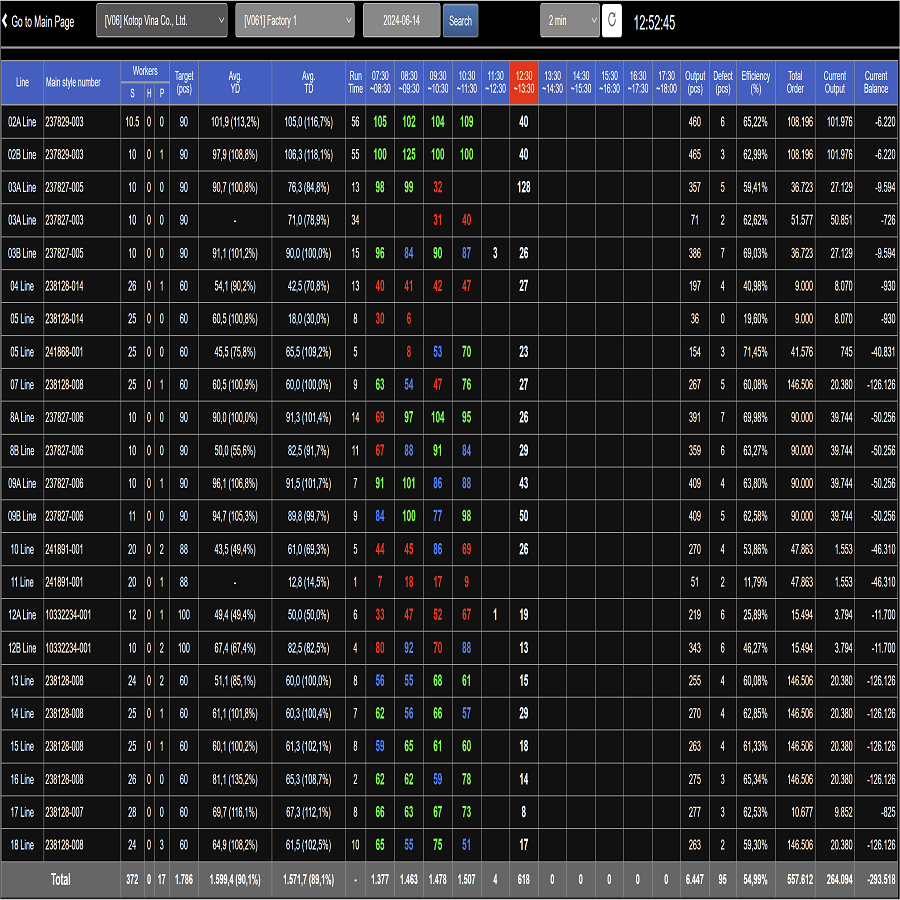Image resolution: width=900 pixels, height=900 pixels.
Task: Click the Avg. YD column header
Action: click(x=235, y=82)
